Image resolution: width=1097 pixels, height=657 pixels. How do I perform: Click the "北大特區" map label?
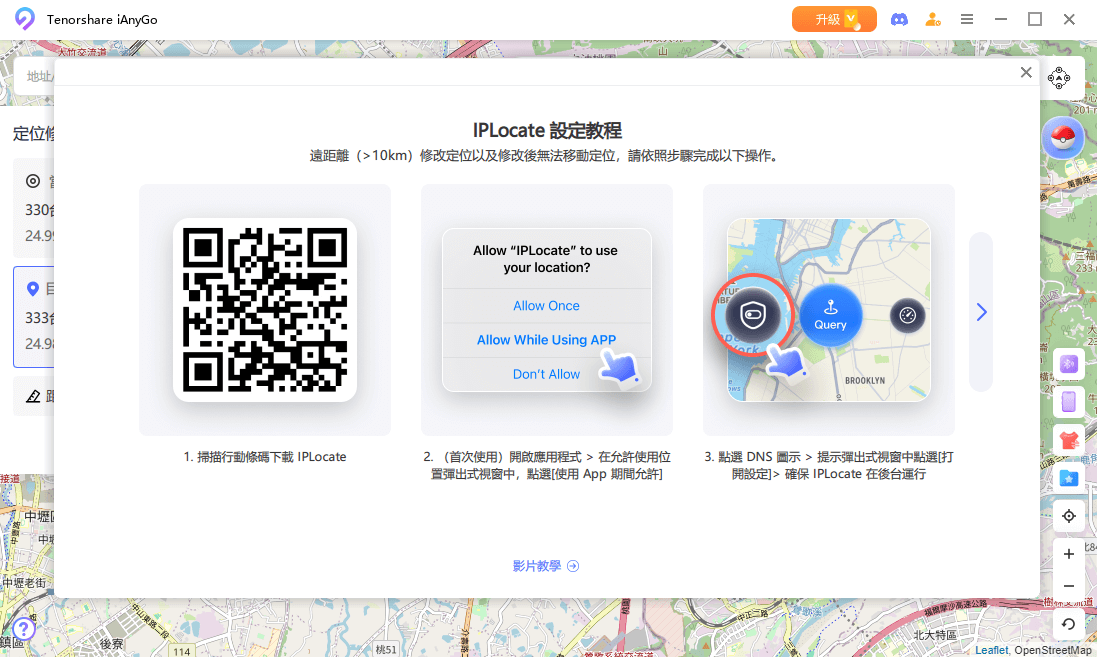pyautogui.click(x=935, y=635)
